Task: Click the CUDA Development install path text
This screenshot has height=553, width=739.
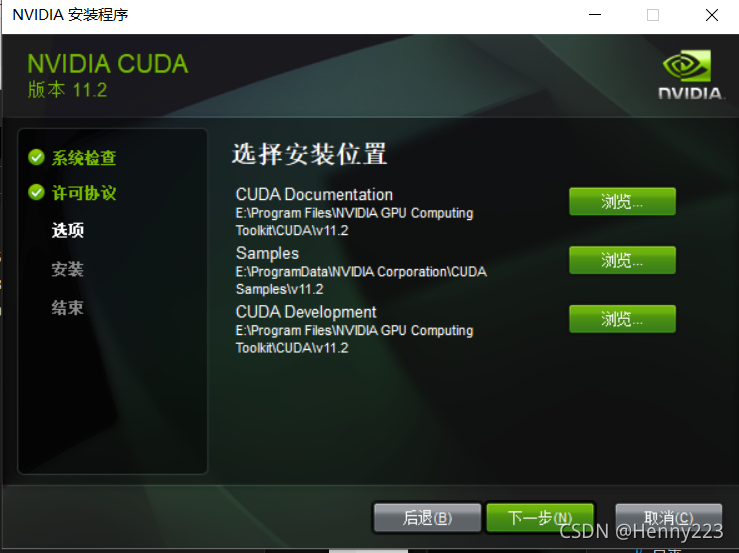Action: point(354,339)
